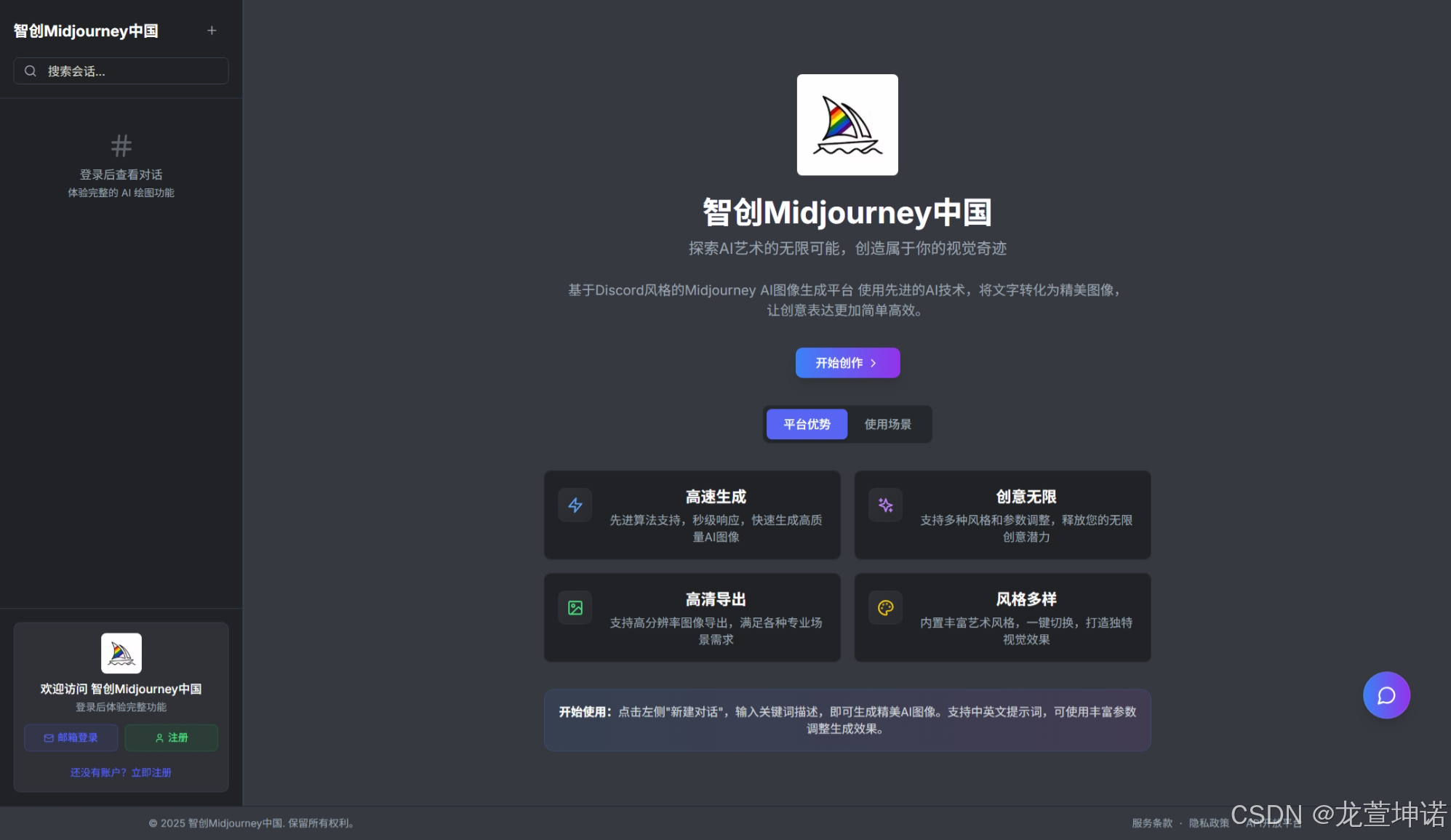Log in via 邮箱登录 button
This screenshot has height=840, width=1451.
[x=71, y=737]
